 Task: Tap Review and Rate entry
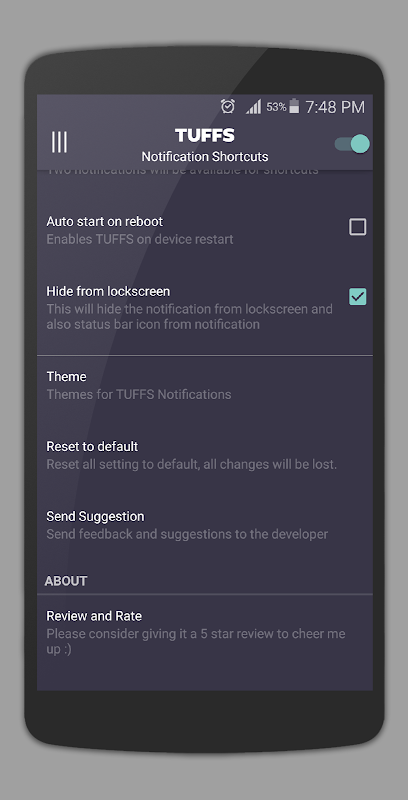pyautogui.click(x=205, y=633)
